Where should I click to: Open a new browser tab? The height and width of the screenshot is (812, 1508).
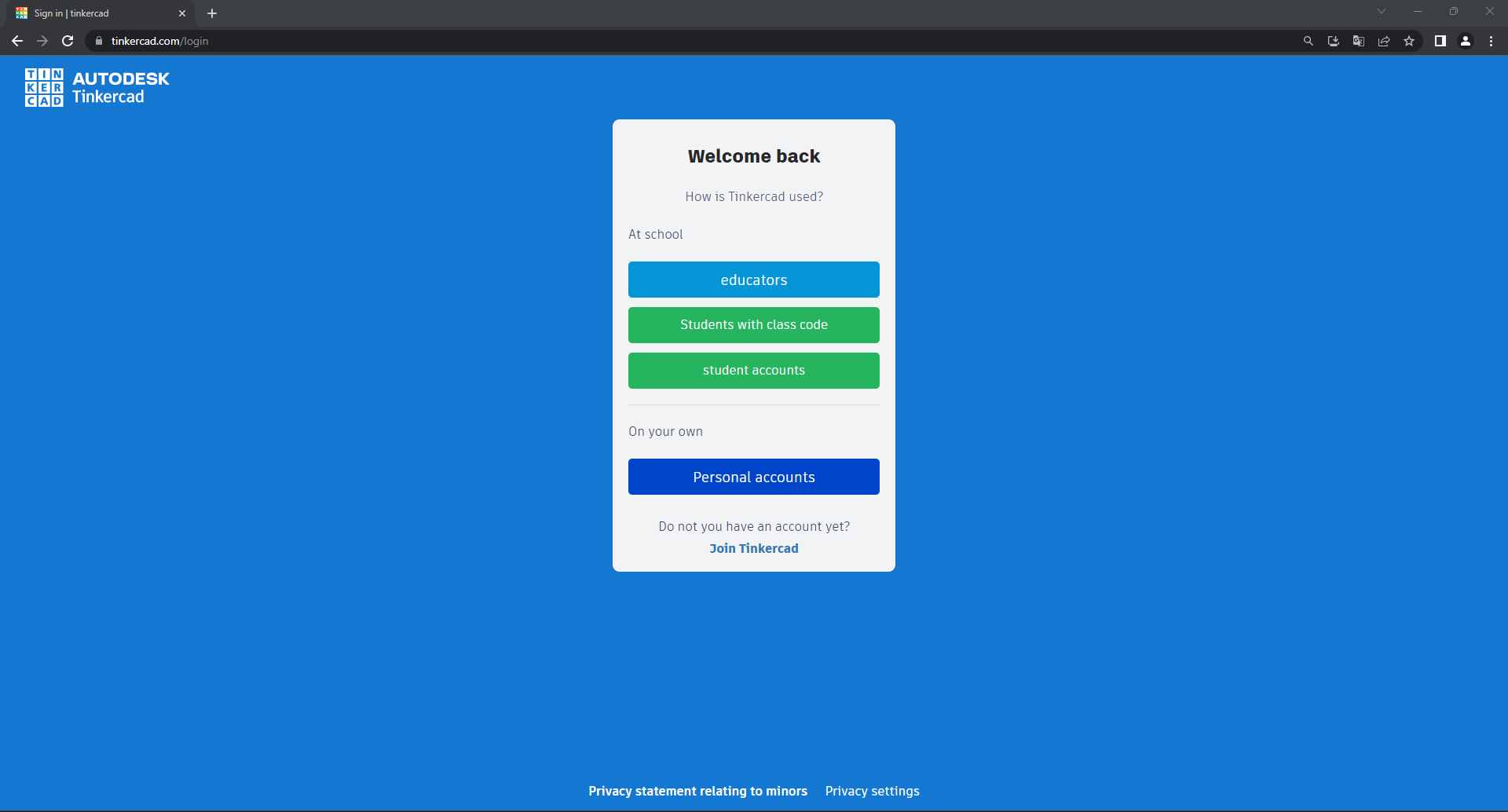point(212,13)
